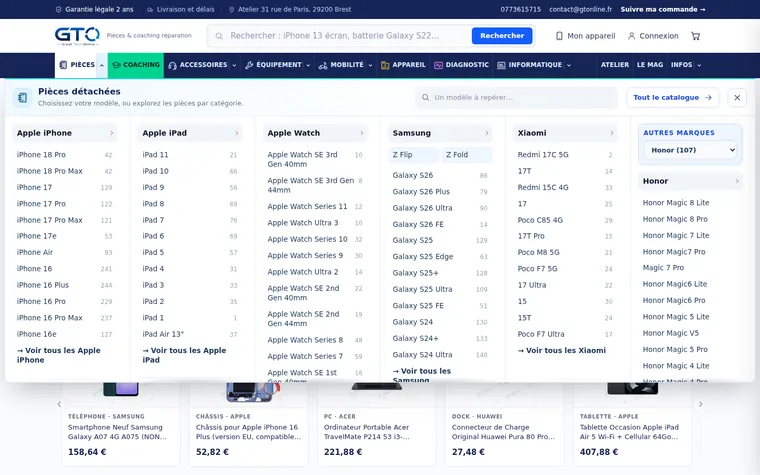Select the Z Flip tab
Viewport: 760px width, 475px height.
coord(413,155)
